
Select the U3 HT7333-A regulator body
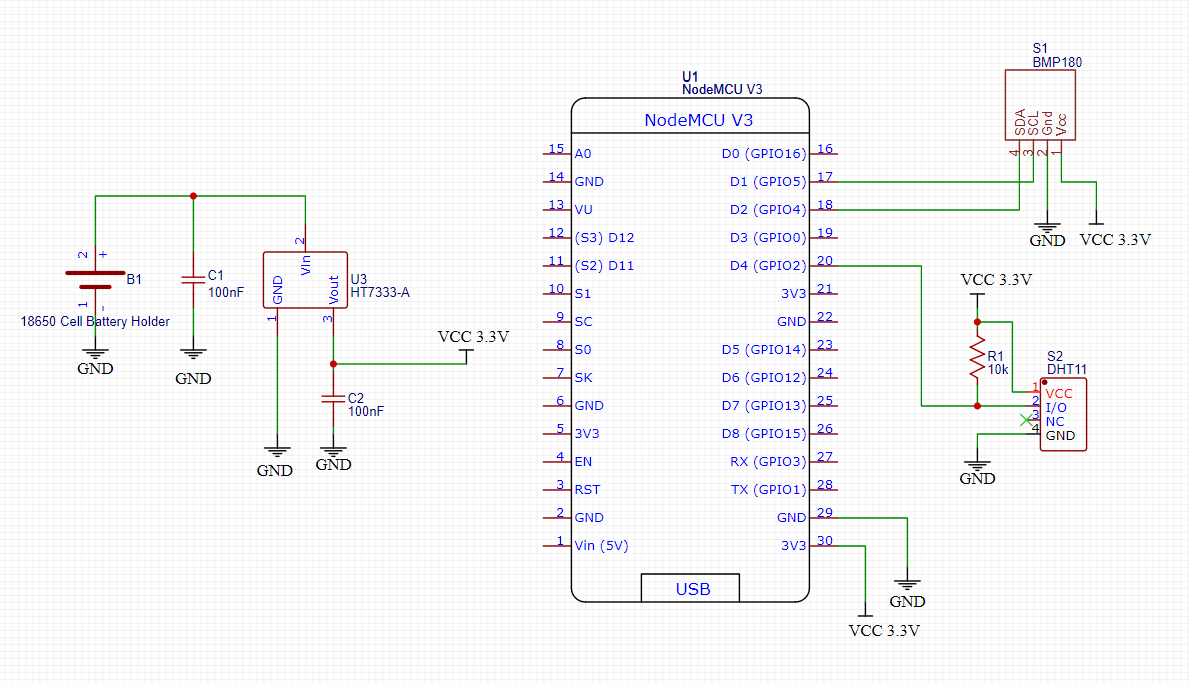[306, 280]
